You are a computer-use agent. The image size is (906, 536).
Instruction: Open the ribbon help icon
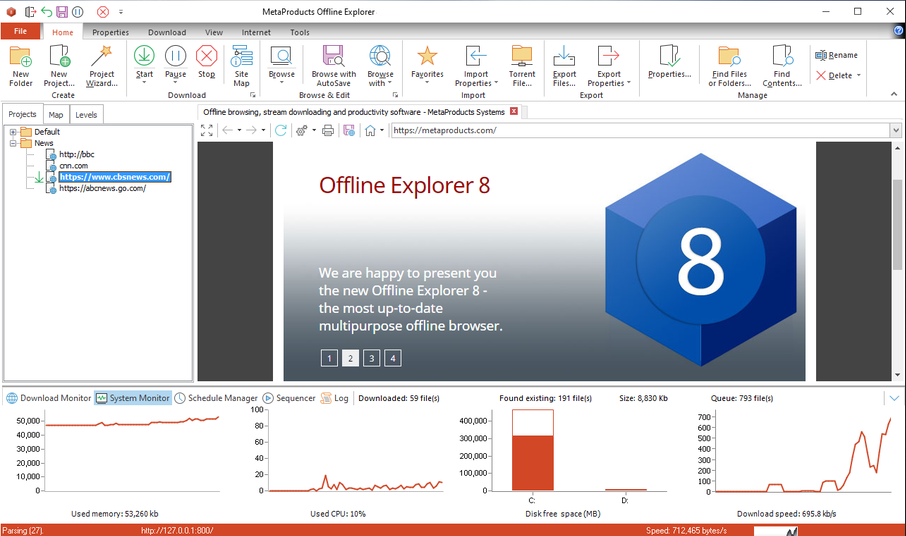click(x=898, y=31)
